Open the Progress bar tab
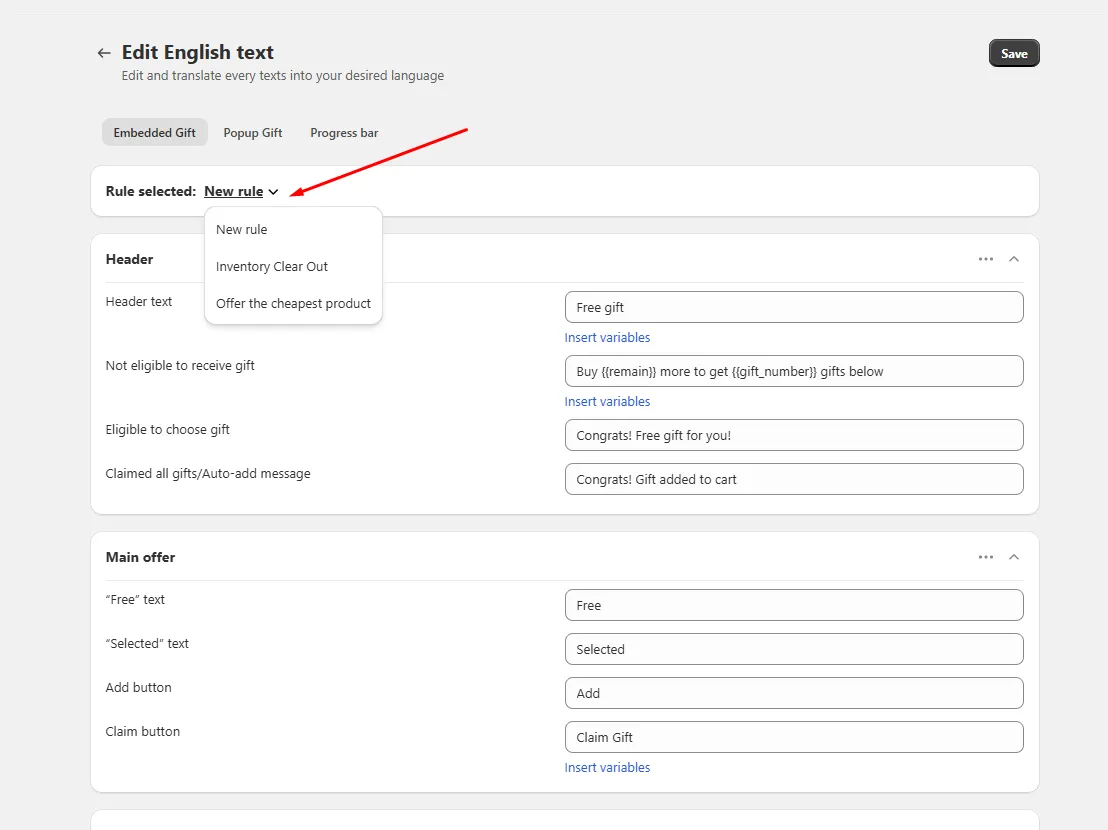 344,133
